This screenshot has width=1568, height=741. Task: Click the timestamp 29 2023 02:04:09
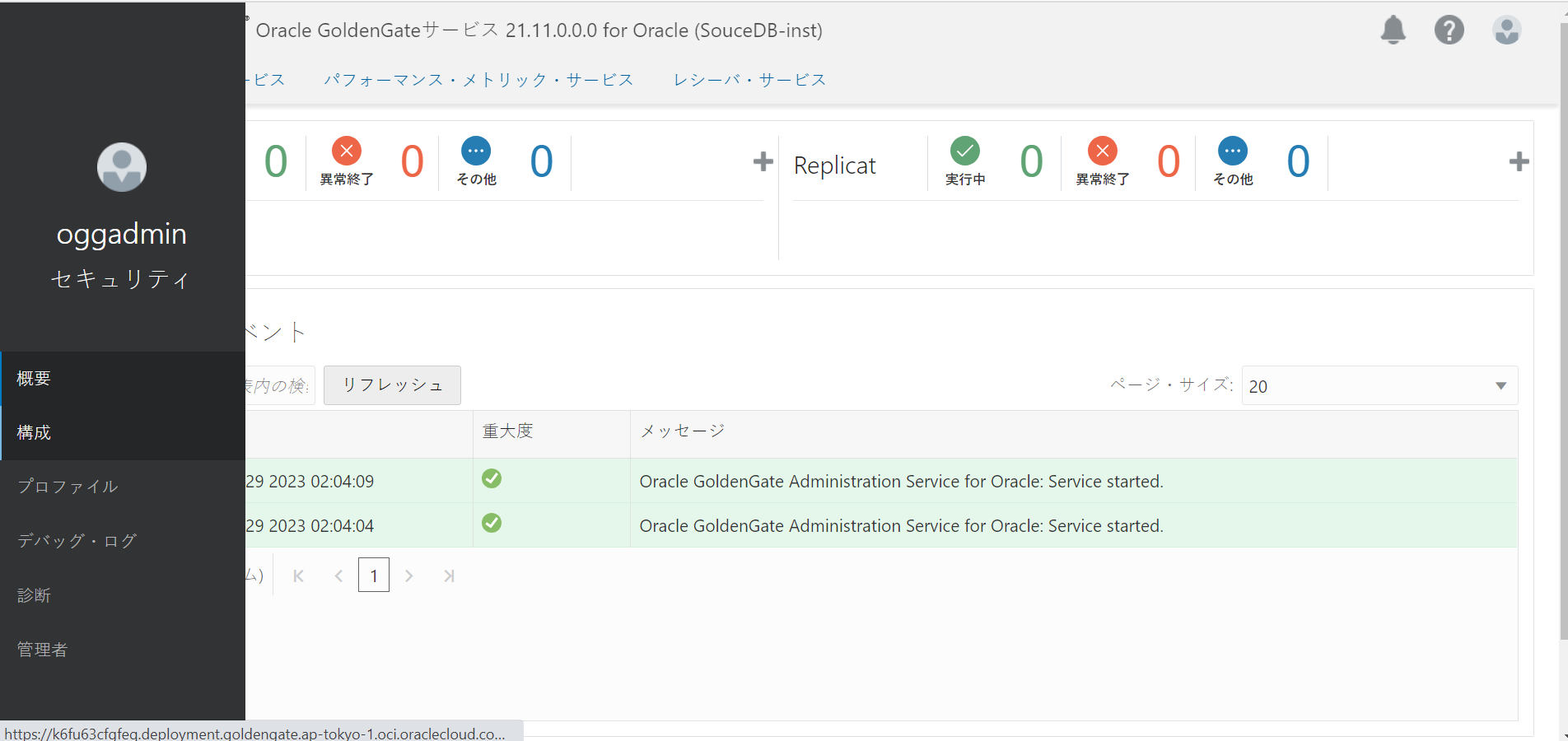click(310, 482)
